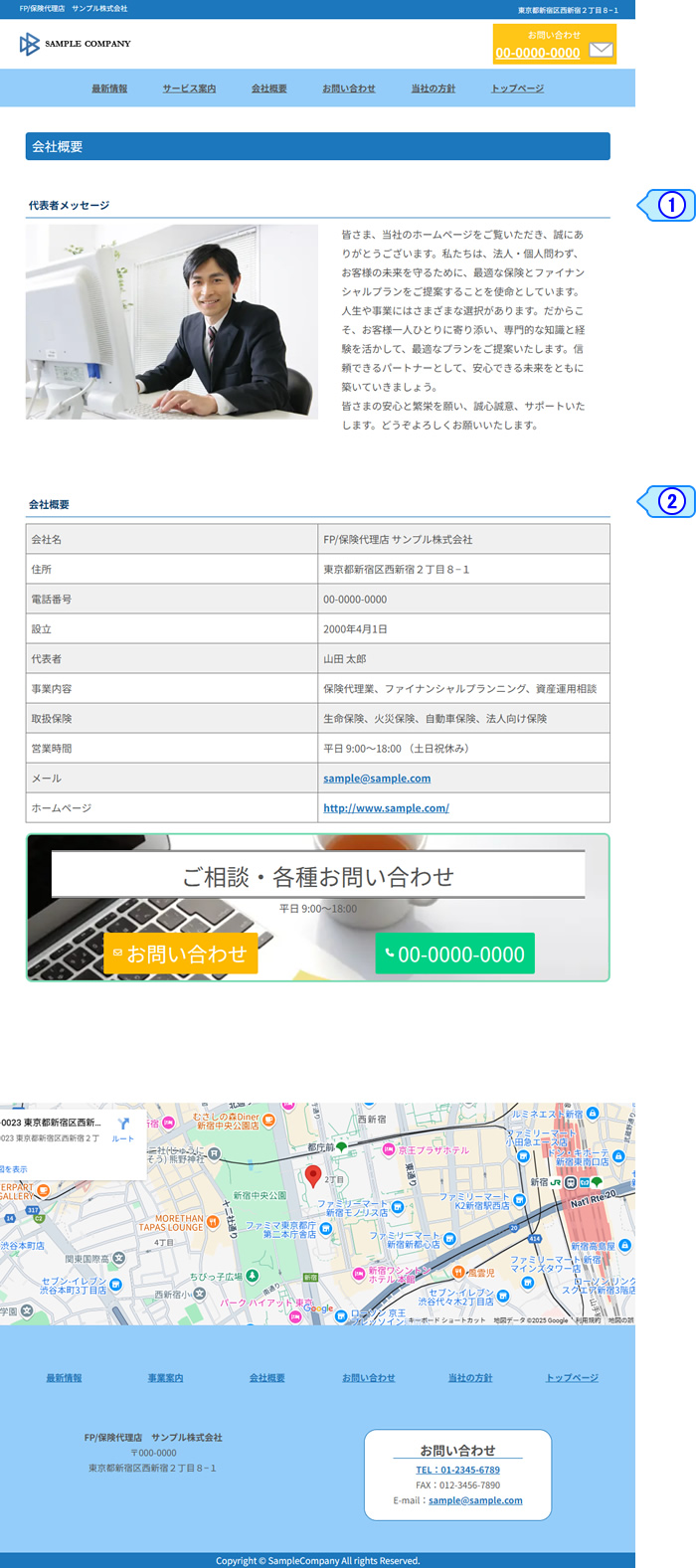Click the 新宿高島屋 marker on the map
The height and width of the screenshot is (1568, 696).
pos(625,1245)
